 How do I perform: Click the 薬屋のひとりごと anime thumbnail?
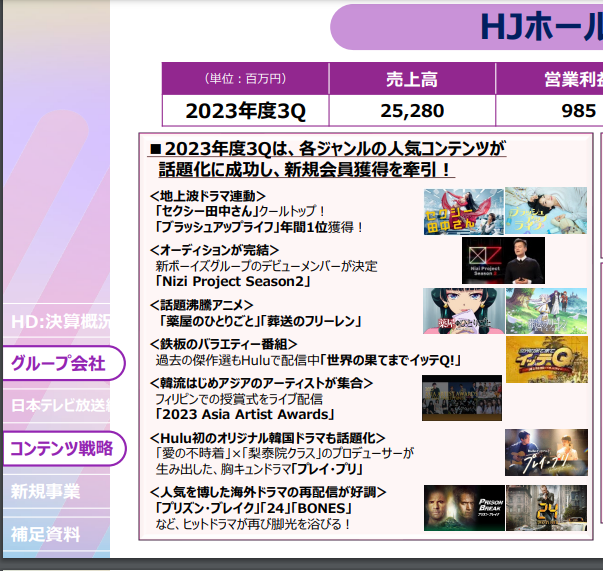[x=463, y=311]
